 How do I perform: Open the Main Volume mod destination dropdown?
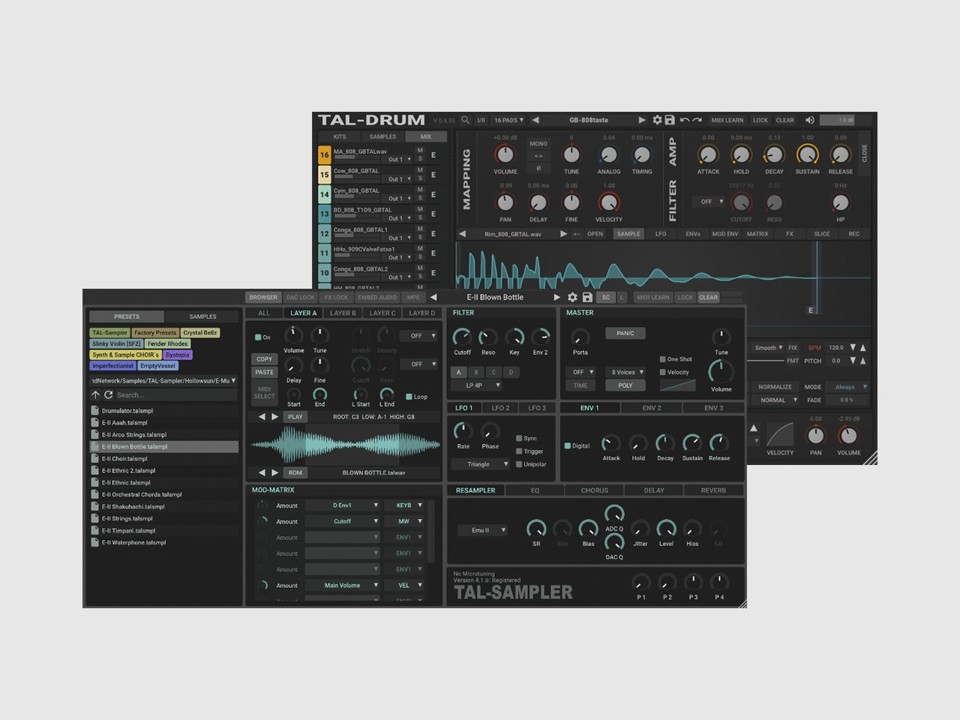pos(343,585)
